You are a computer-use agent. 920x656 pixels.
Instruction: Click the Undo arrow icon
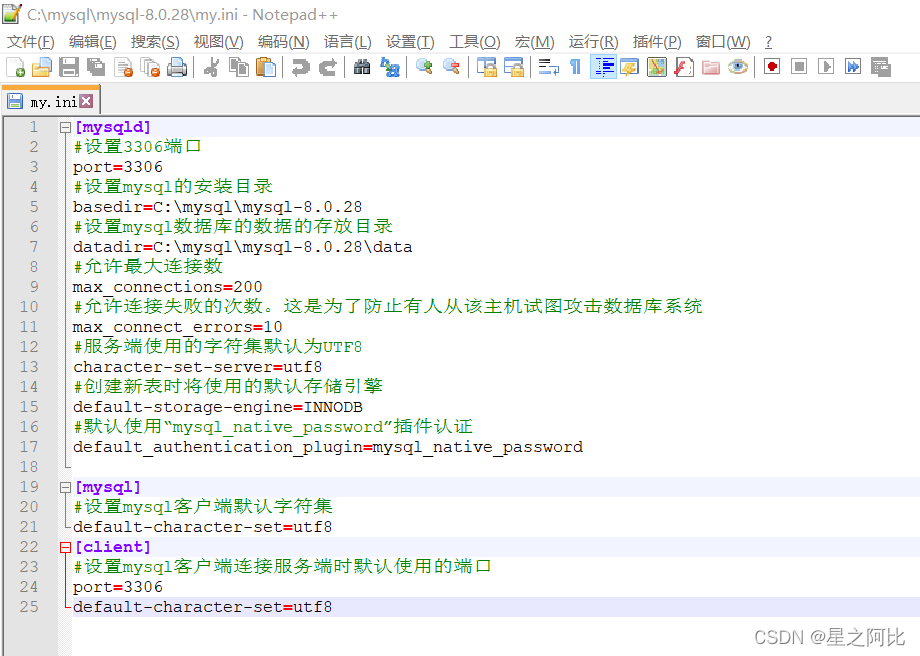[x=300, y=67]
